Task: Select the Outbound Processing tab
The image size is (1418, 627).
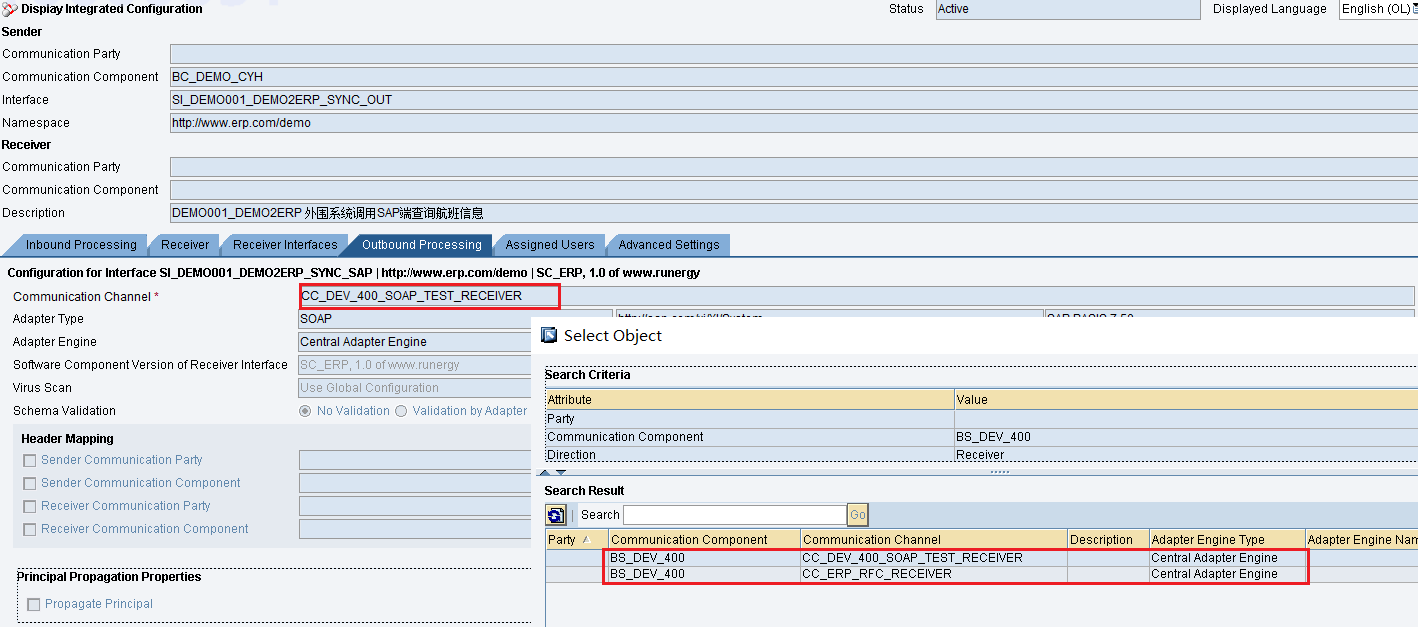Action: tap(421, 245)
